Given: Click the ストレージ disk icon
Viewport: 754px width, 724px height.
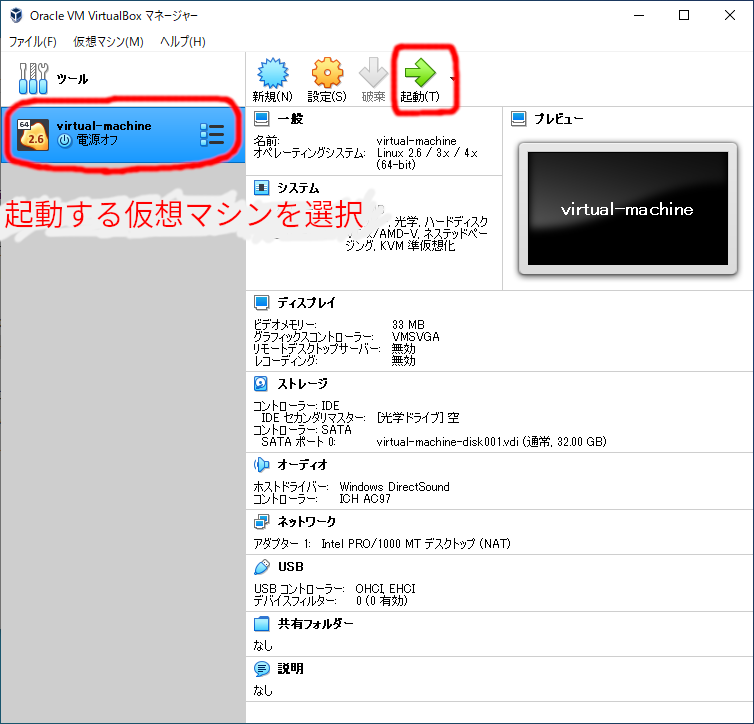Looking at the screenshot, I should [261, 383].
